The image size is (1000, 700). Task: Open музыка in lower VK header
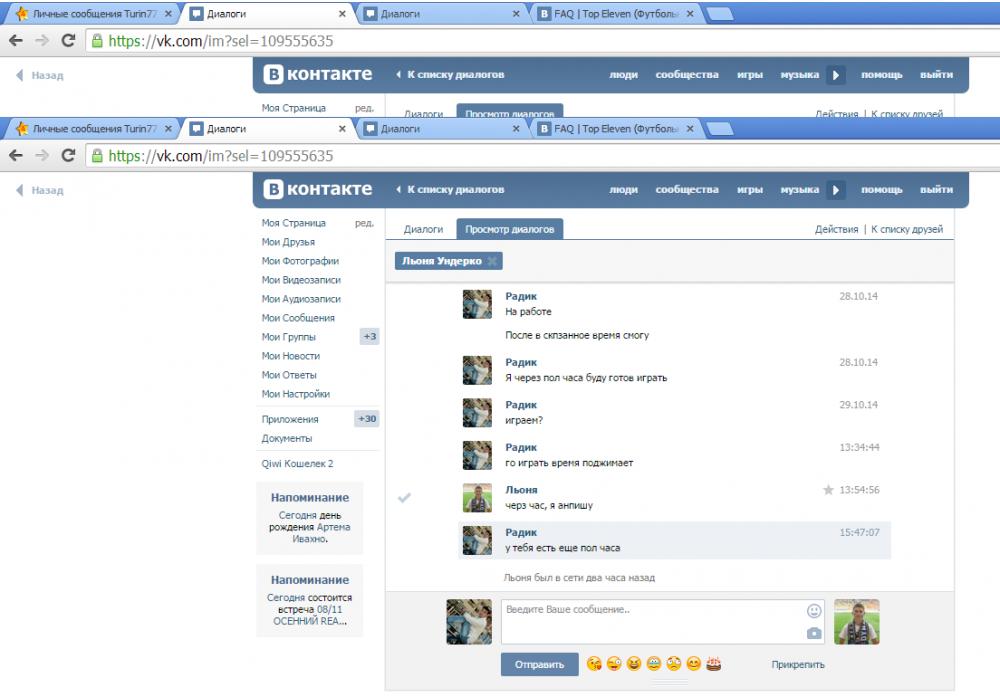pyautogui.click(x=799, y=189)
